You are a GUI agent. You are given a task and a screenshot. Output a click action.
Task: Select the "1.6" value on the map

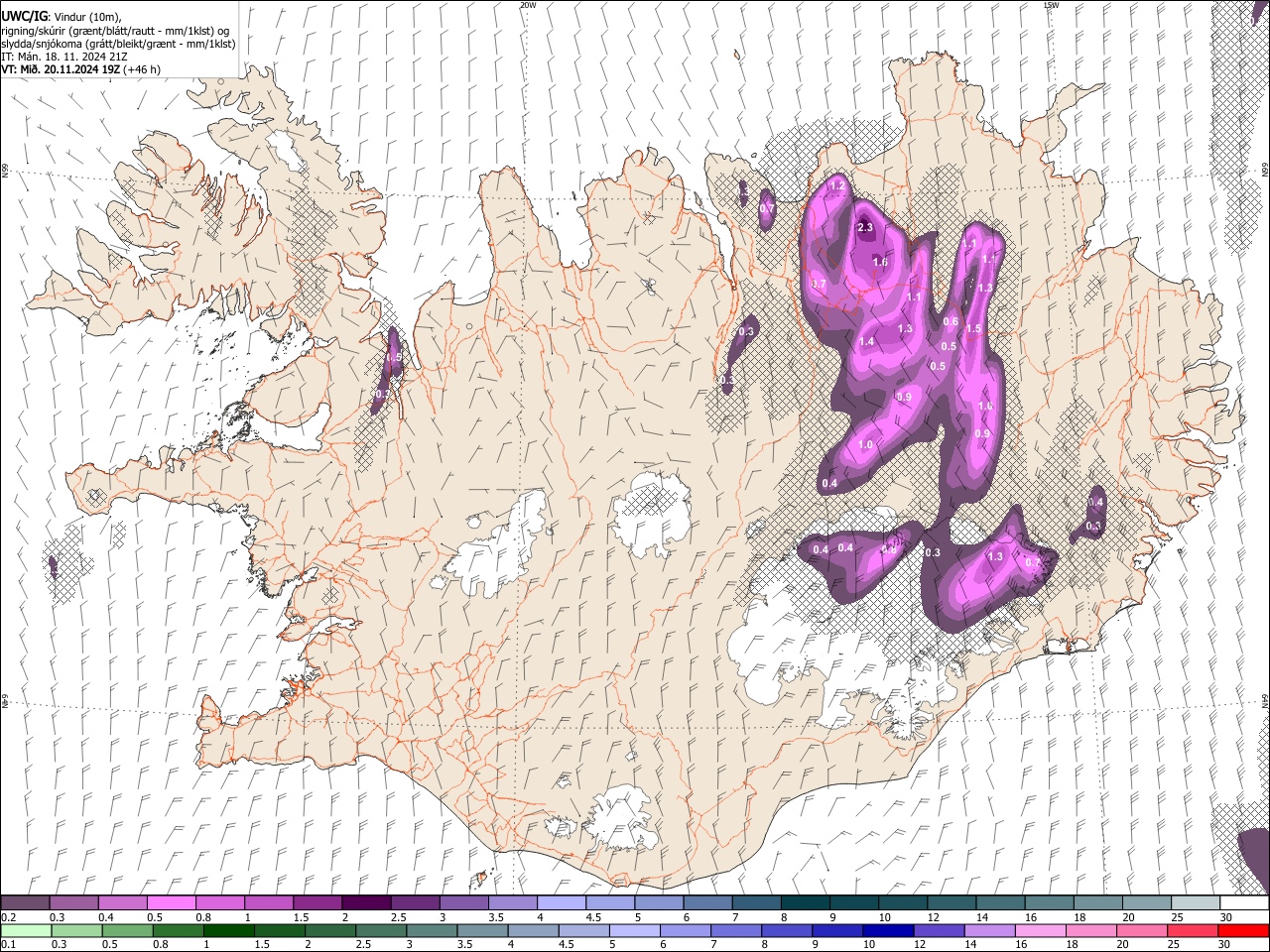[880, 262]
